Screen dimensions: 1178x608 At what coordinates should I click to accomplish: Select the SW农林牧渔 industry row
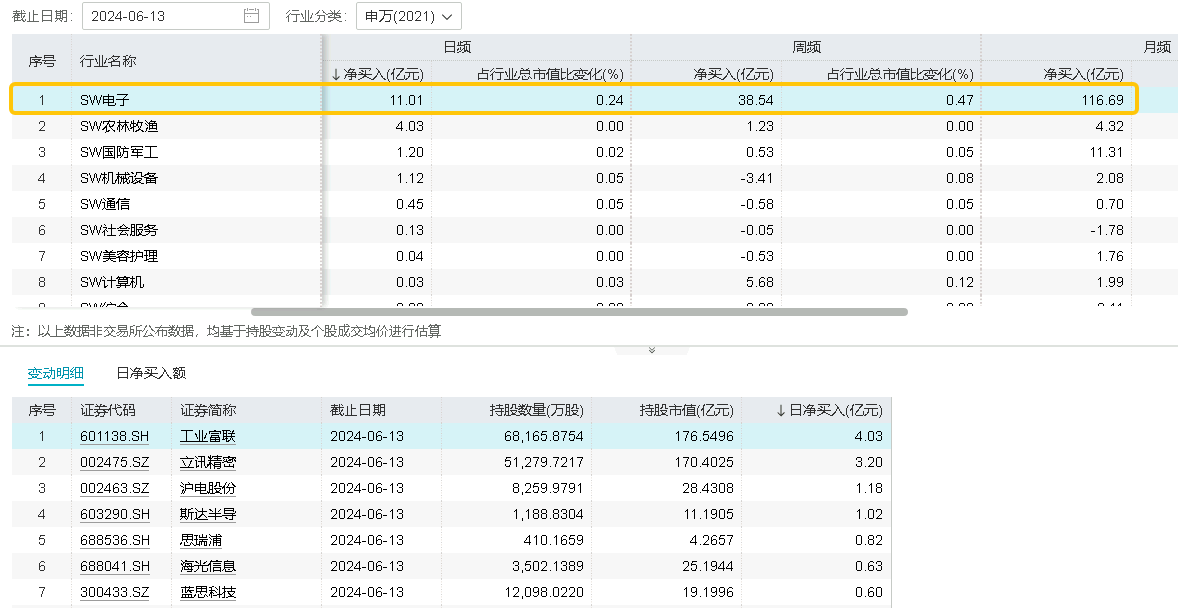(x=595, y=126)
